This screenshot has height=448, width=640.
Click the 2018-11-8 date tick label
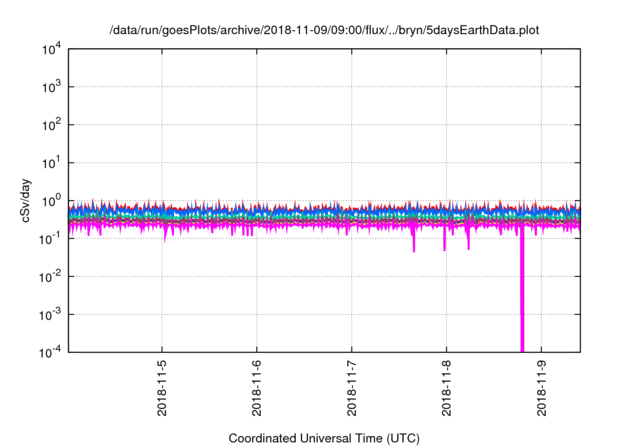[x=447, y=388]
